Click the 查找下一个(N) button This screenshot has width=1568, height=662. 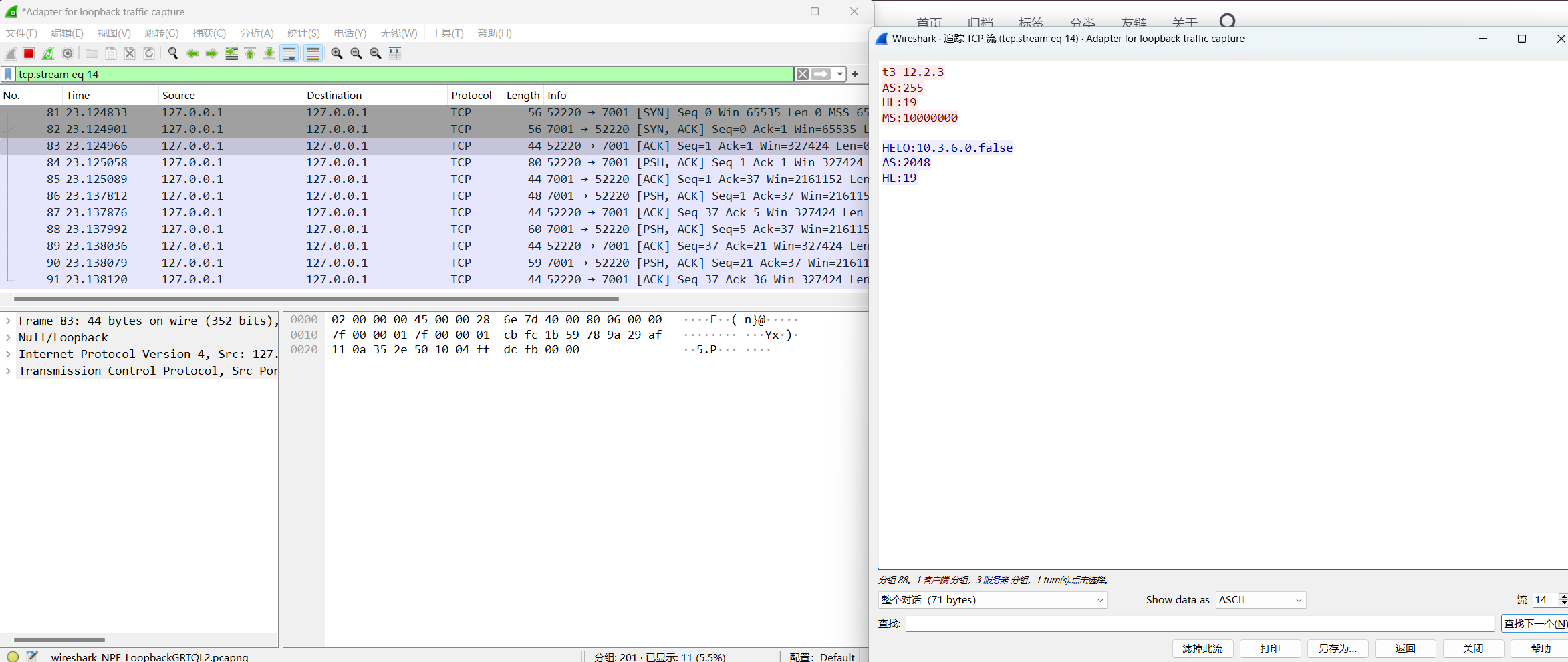click(1535, 624)
